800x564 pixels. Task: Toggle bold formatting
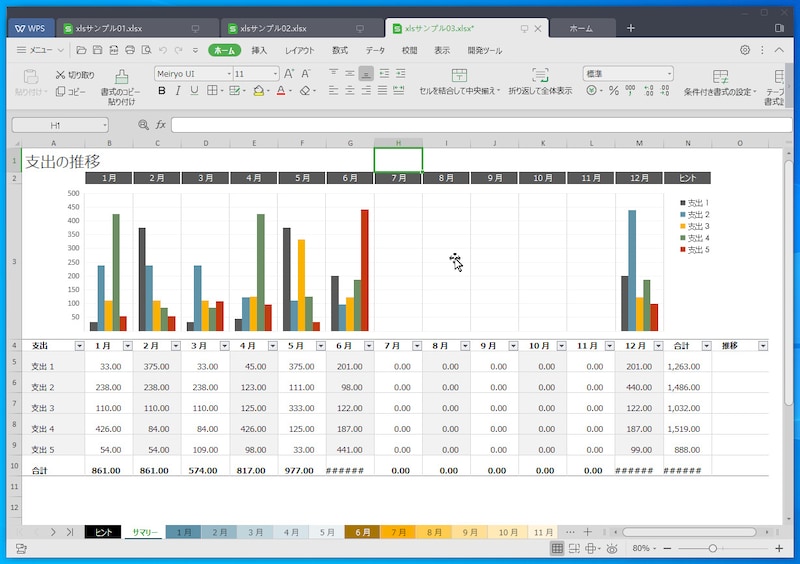click(x=161, y=91)
